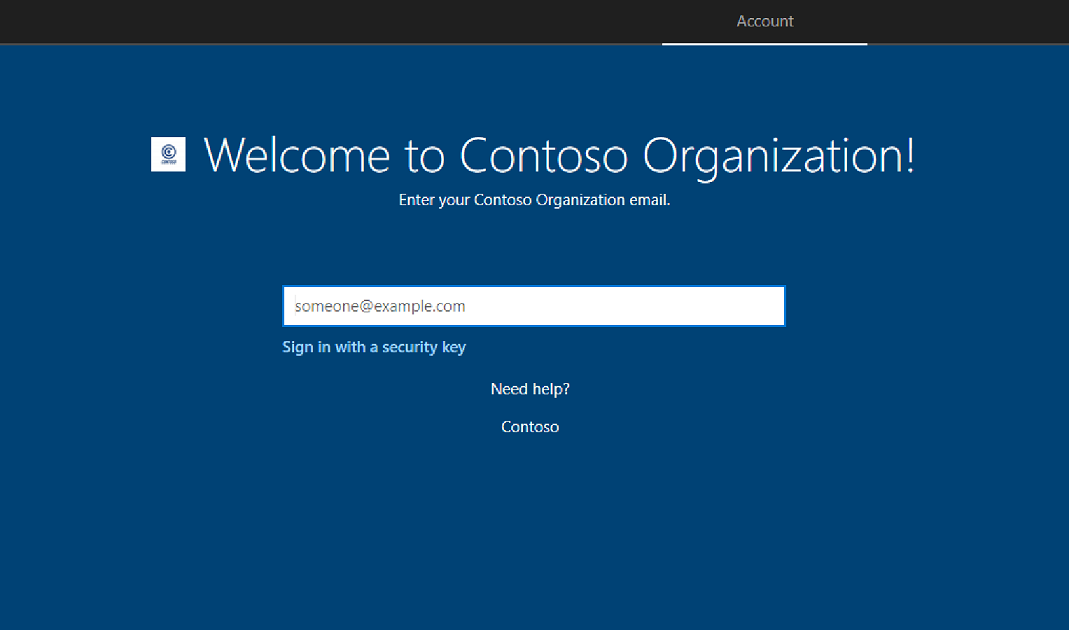Click the Welcome to Contoso Organization heading
The image size is (1069, 630).
pyautogui.click(x=560, y=155)
